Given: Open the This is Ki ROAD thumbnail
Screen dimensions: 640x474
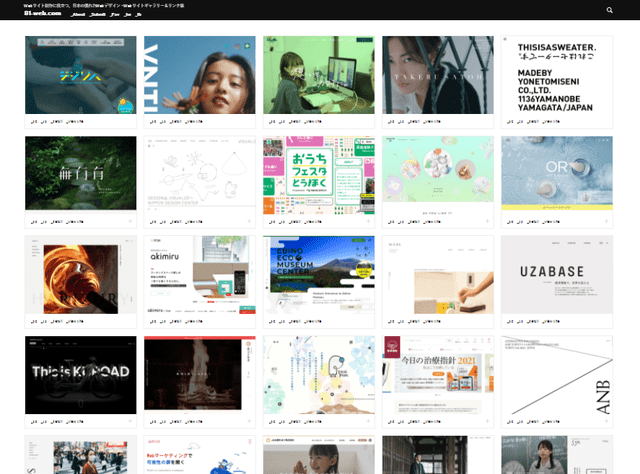Looking at the screenshot, I should coord(81,375).
